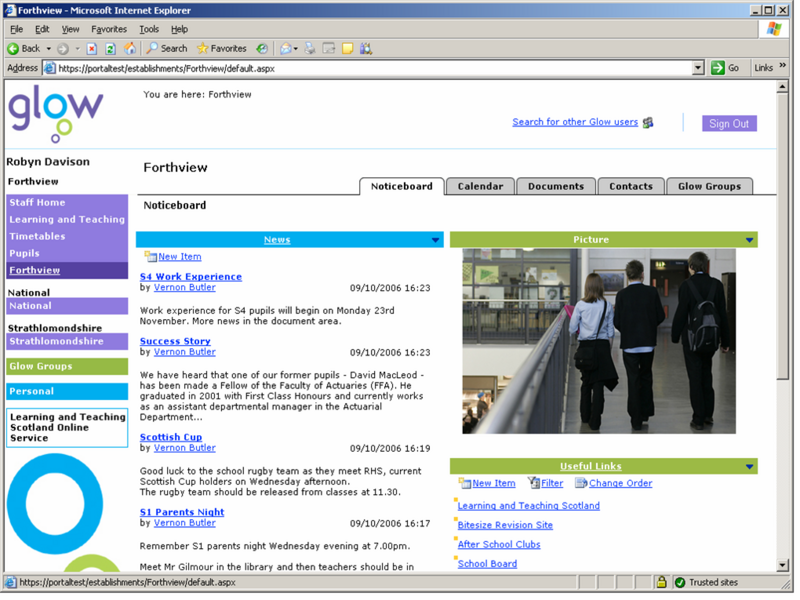
Task: Open the Scottish Cup news link
Action: [171, 437]
